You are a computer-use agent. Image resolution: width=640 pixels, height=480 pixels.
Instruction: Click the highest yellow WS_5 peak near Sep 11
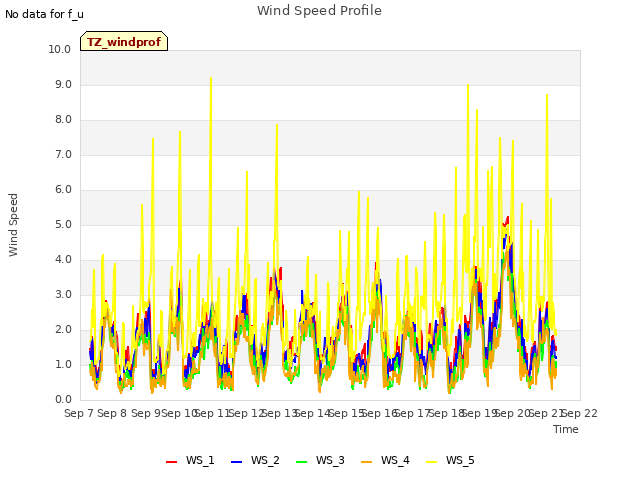click(211, 78)
